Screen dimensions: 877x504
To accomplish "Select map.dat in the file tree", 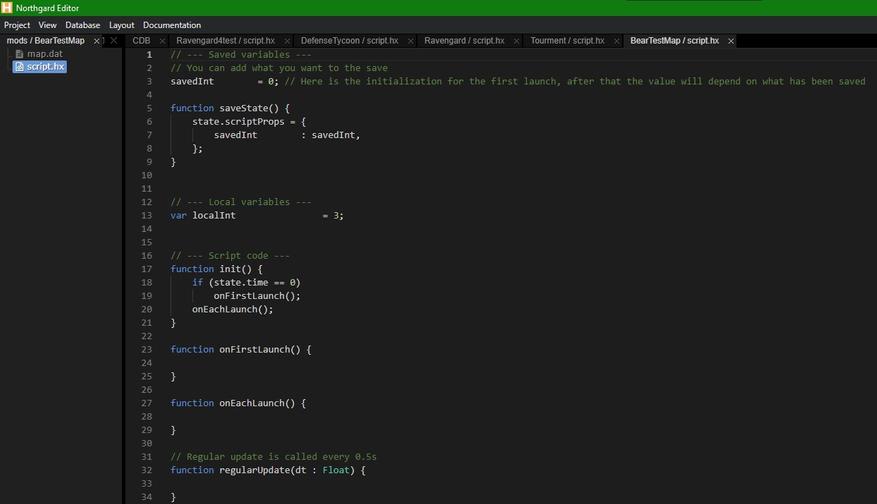I will coord(44,54).
